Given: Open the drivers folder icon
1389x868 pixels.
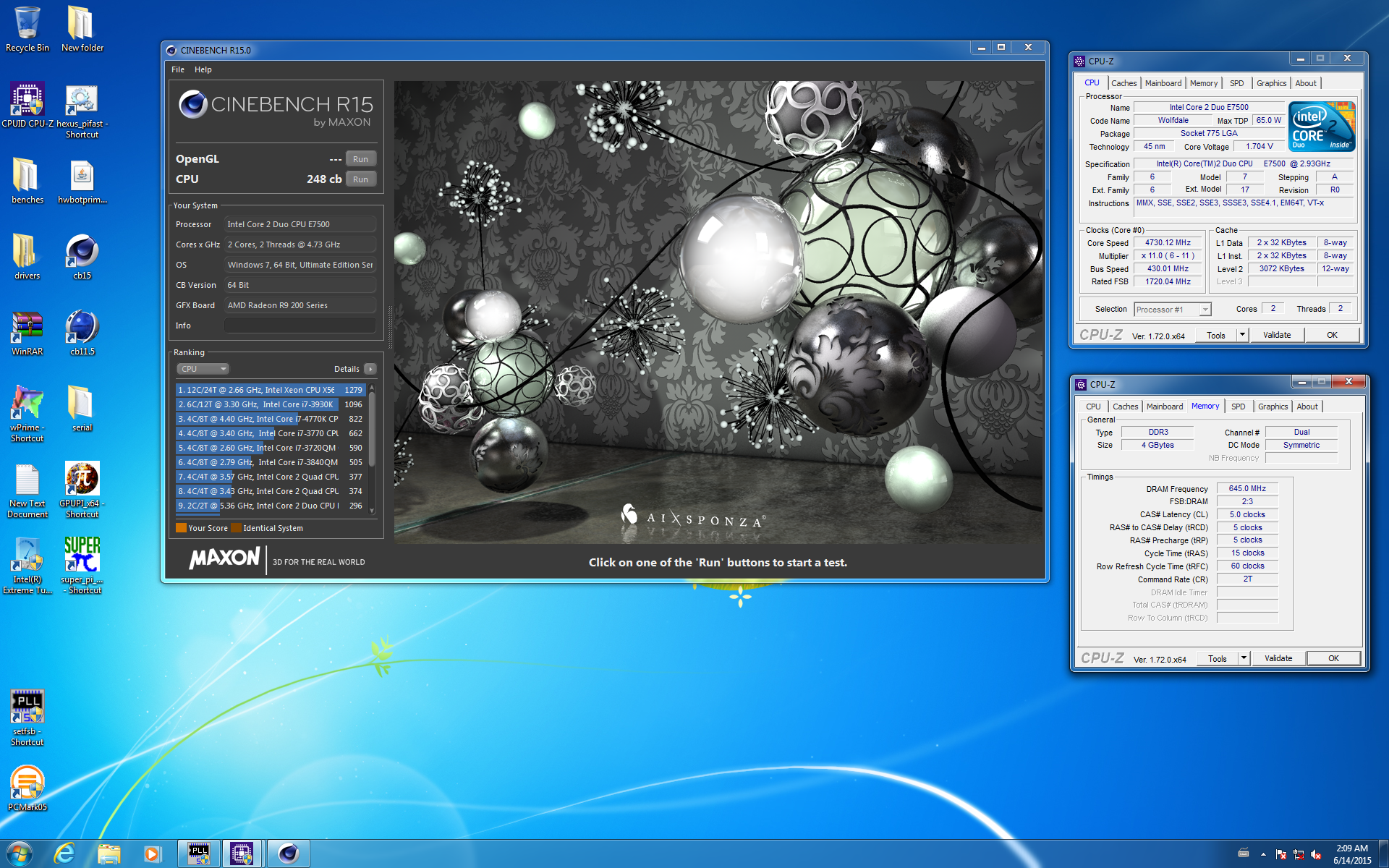Looking at the screenshot, I should [27, 257].
